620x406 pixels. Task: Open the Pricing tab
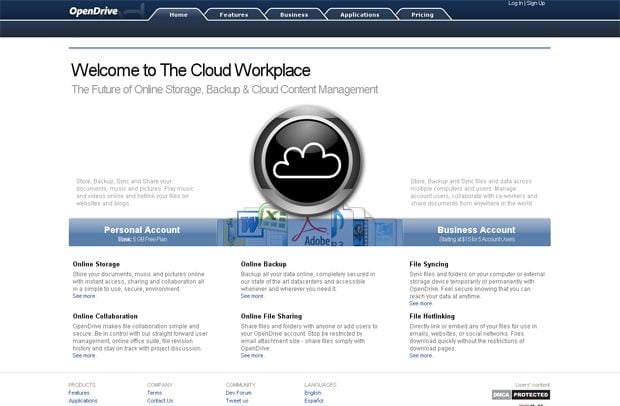[x=422, y=15]
